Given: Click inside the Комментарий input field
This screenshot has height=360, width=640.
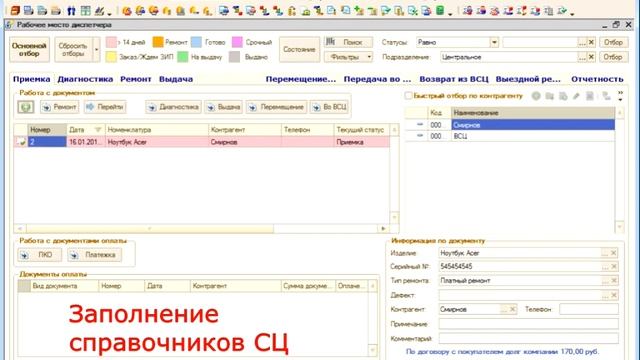Looking at the screenshot, I should (x=529, y=338).
